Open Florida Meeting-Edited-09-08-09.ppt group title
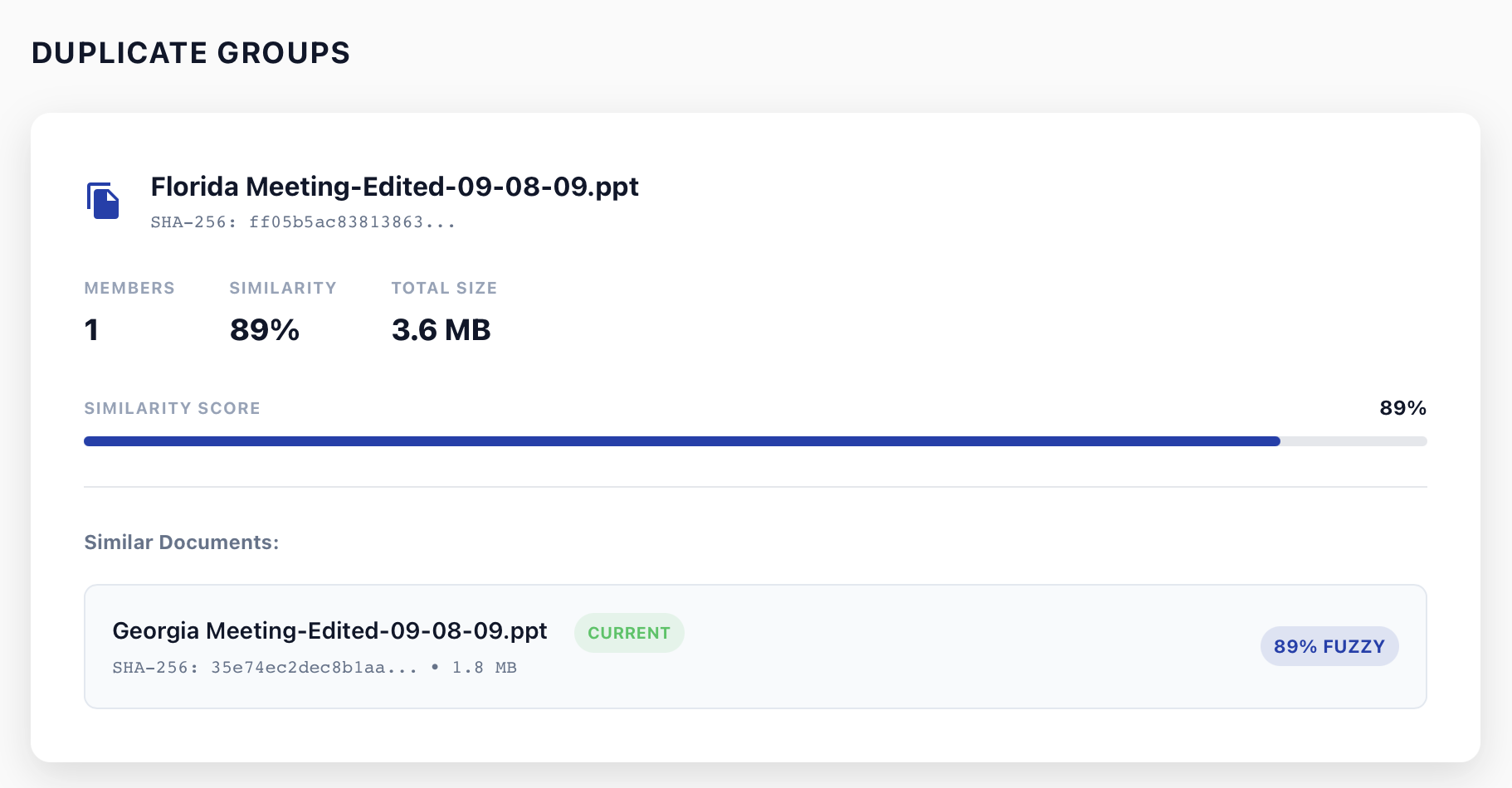This screenshot has width=1512, height=788. pos(394,187)
